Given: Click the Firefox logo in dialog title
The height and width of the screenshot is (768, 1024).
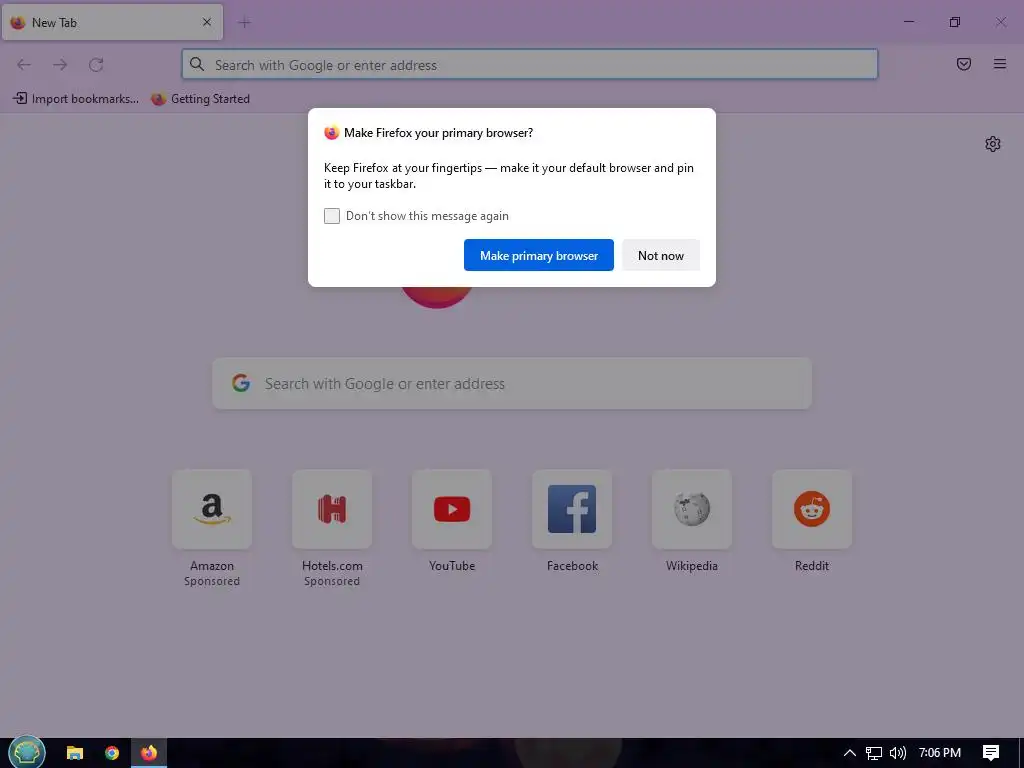Looking at the screenshot, I should 332,133.
